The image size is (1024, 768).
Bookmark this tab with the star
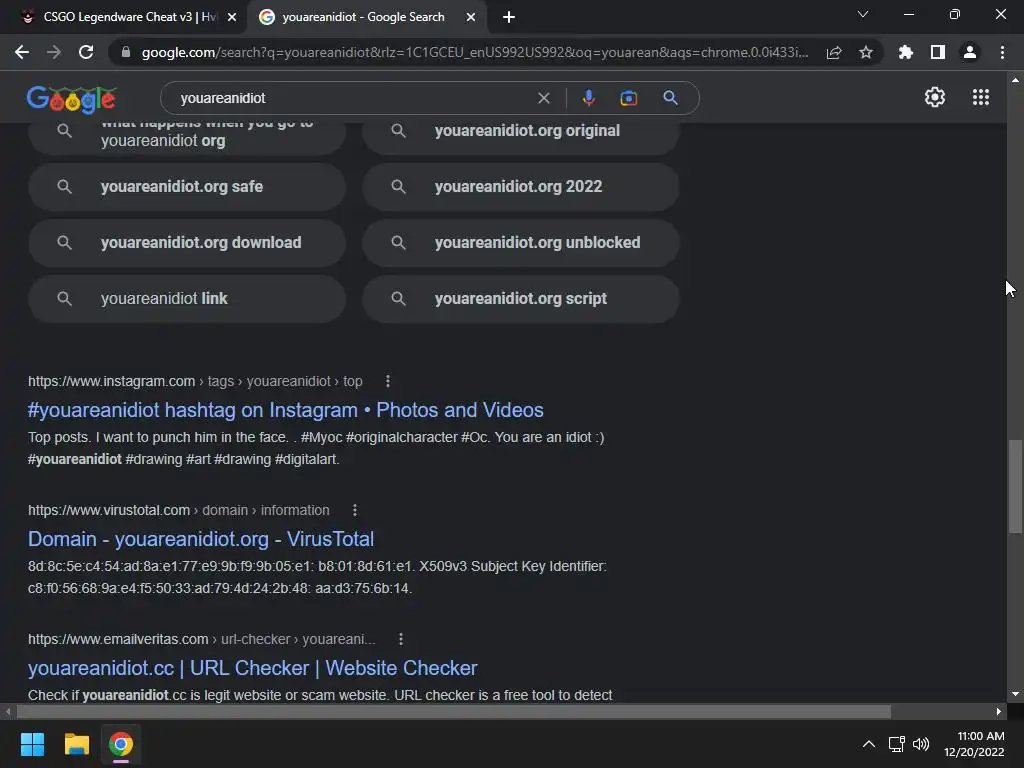coord(866,52)
